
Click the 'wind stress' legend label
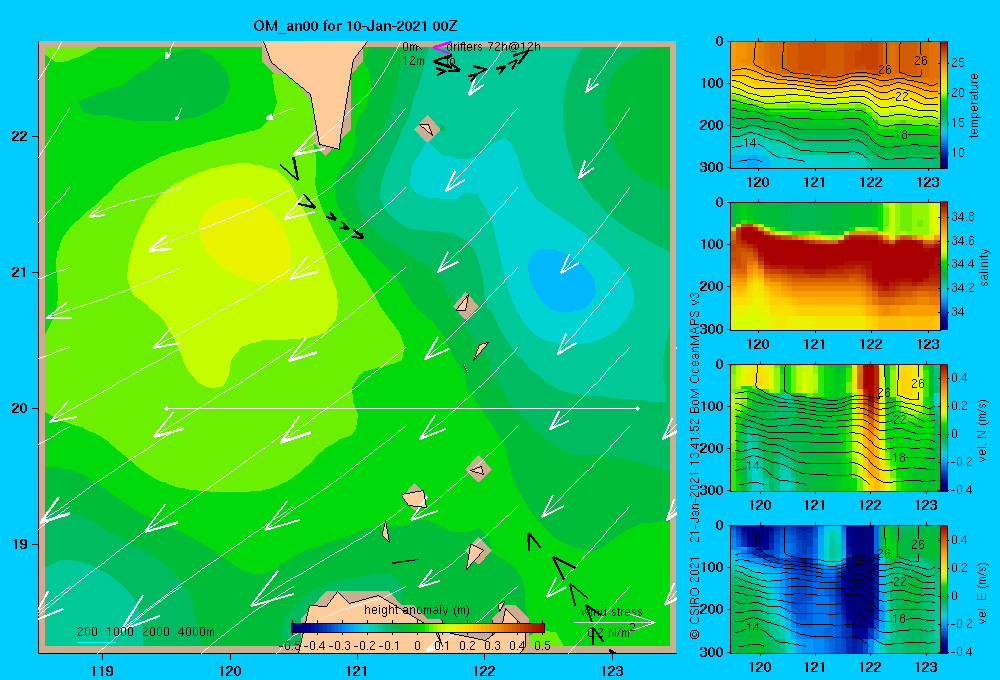coord(611,612)
